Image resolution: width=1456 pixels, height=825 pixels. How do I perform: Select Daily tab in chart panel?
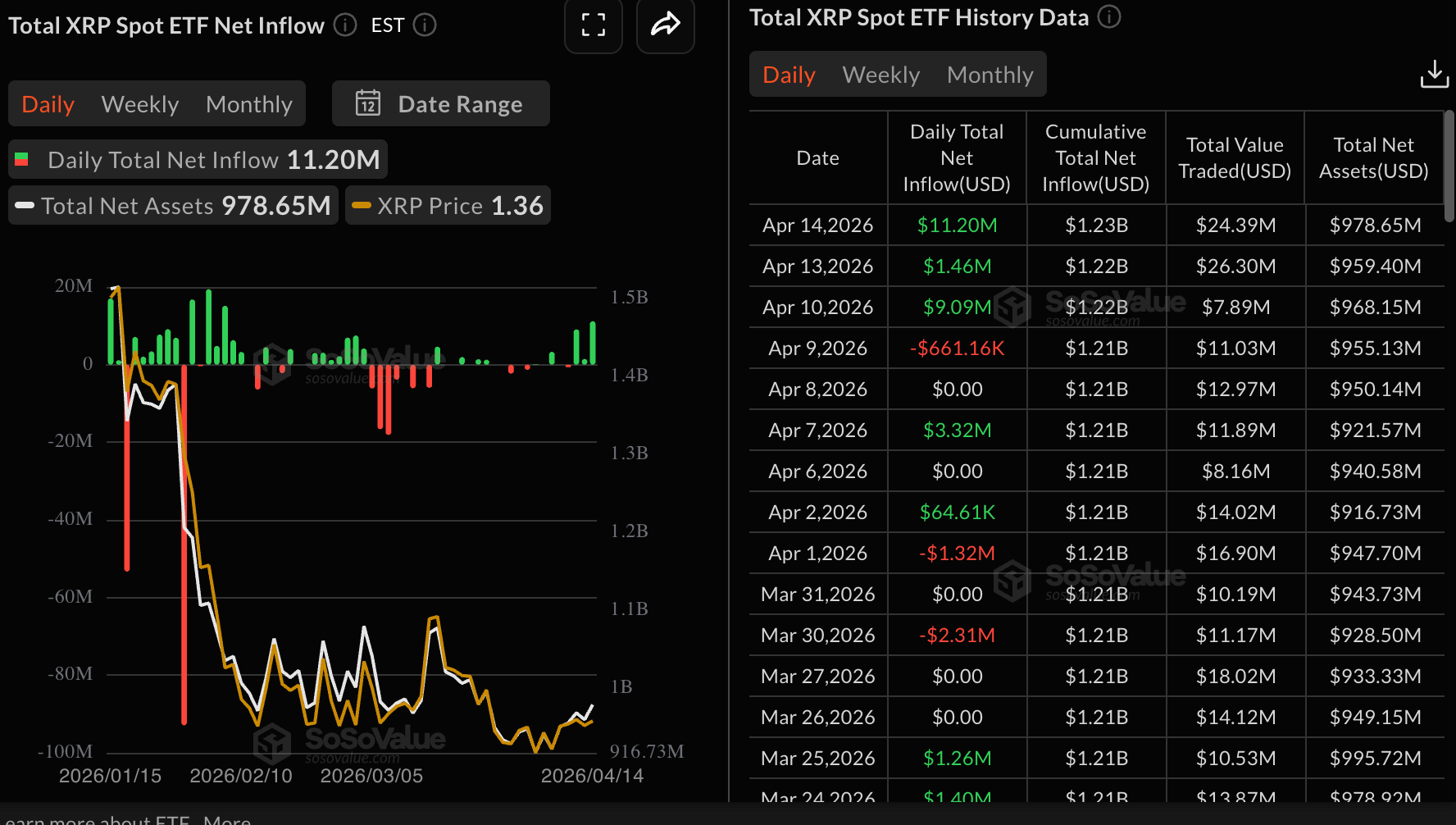coord(48,104)
